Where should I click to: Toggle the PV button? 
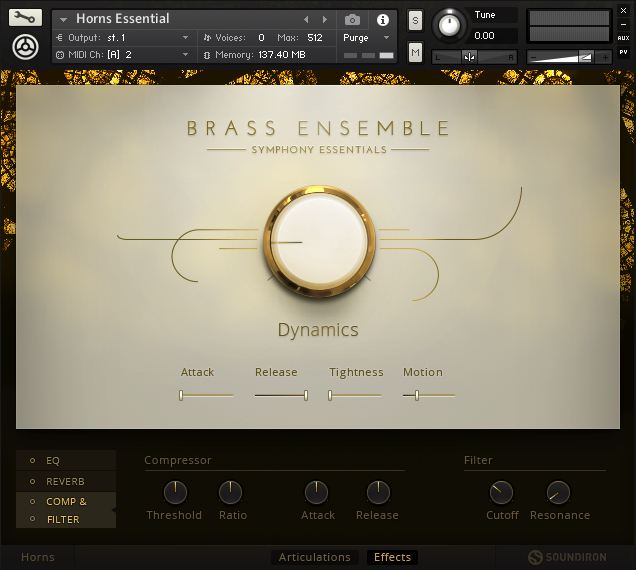(x=623, y=52)
